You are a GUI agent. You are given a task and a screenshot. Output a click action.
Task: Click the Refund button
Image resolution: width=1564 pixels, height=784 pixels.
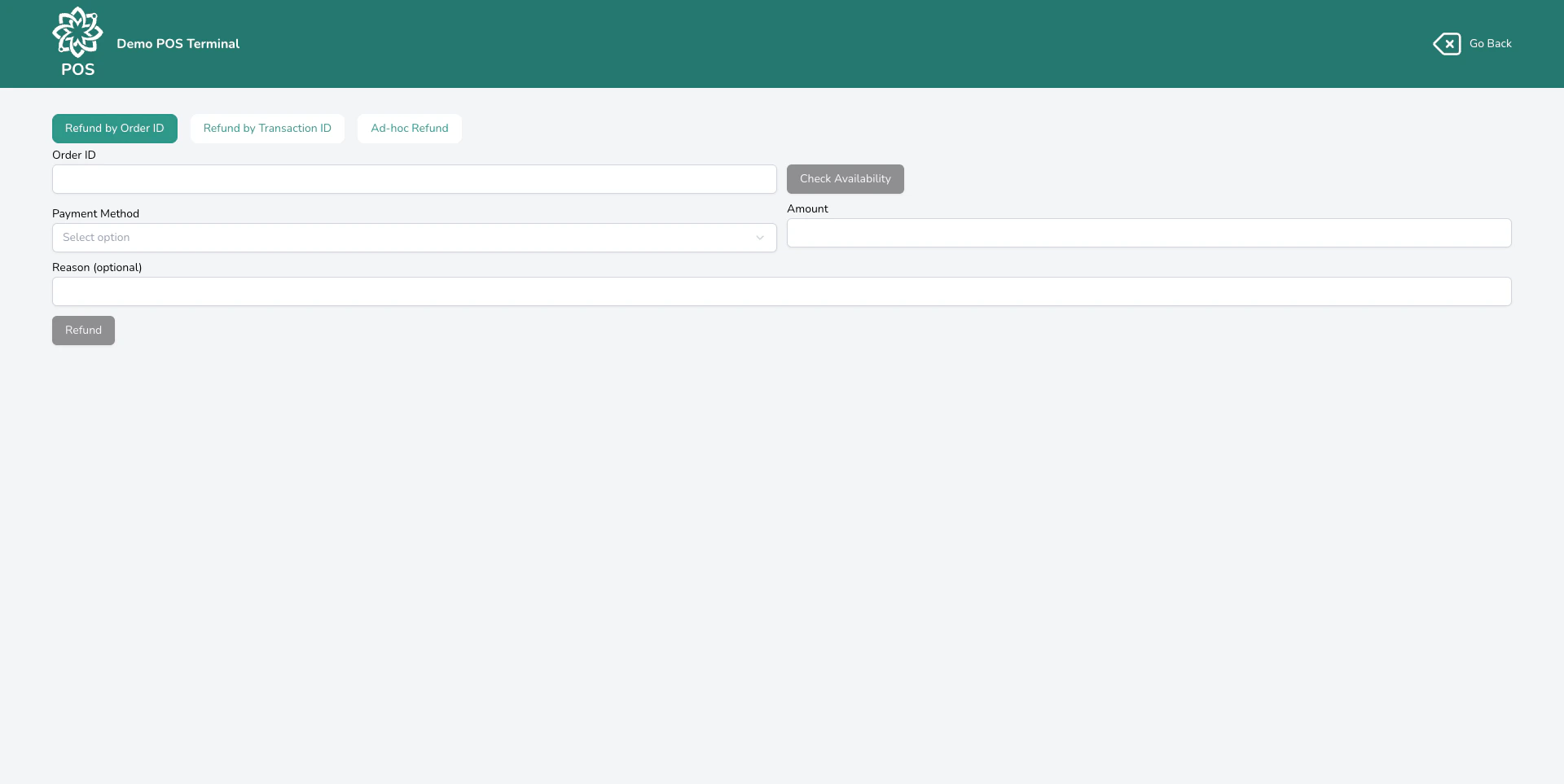coord(83,330)
